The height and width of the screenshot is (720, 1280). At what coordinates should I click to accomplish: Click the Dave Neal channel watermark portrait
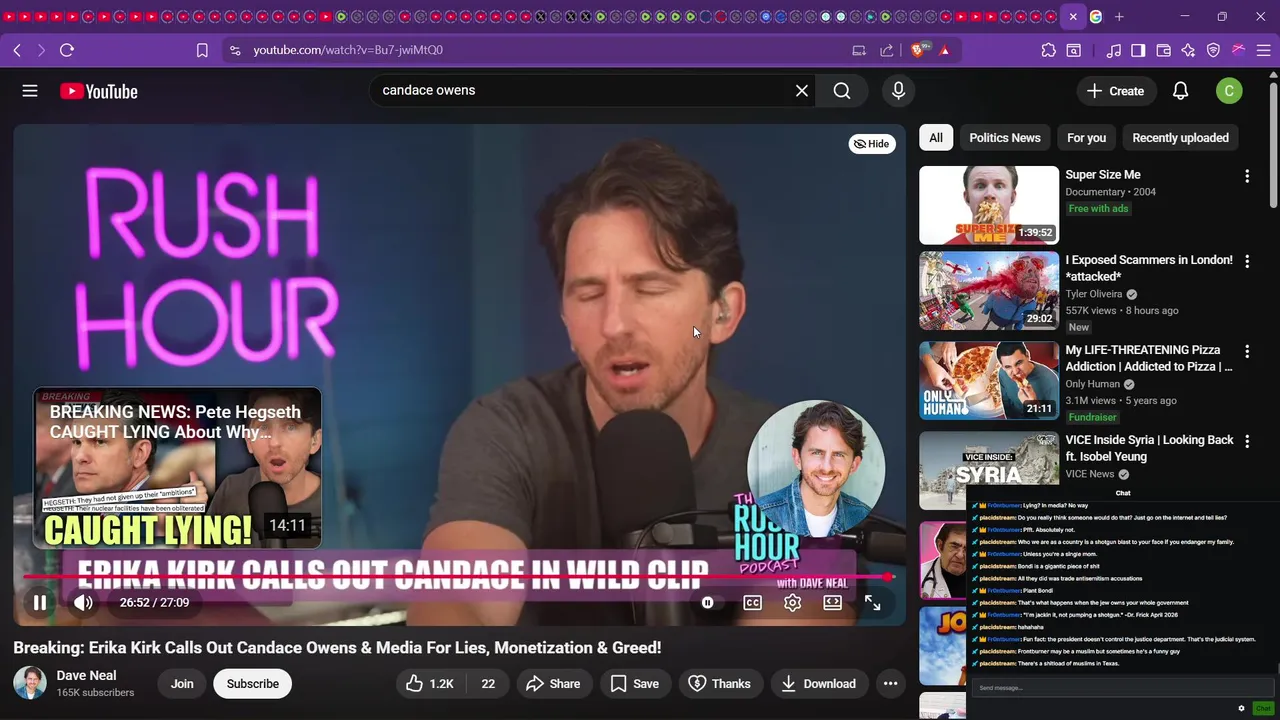[816, 470]
